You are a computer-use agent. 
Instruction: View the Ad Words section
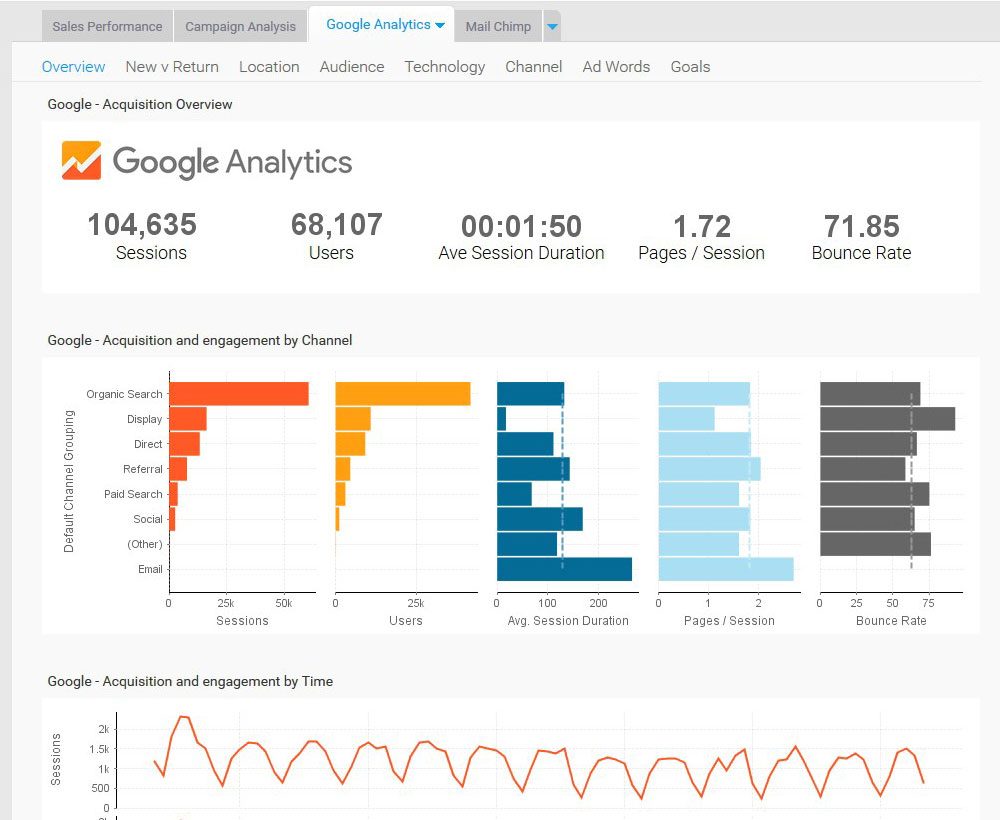[x=616, y=67]
